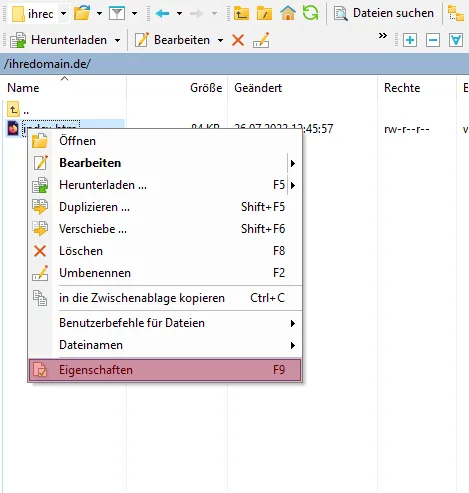Viewport: 469px width, 493px height.
Task: Sort by the Größe column header
Action: click(x=177, y=88)
